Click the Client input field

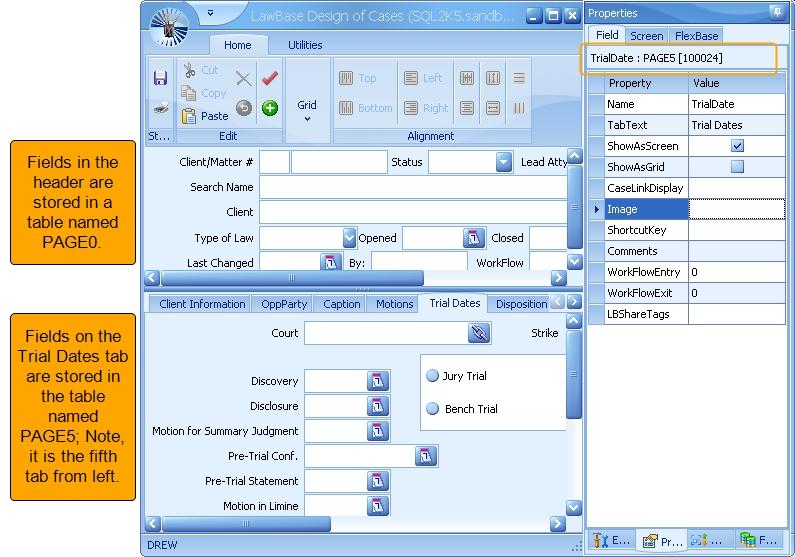(413, 212)
